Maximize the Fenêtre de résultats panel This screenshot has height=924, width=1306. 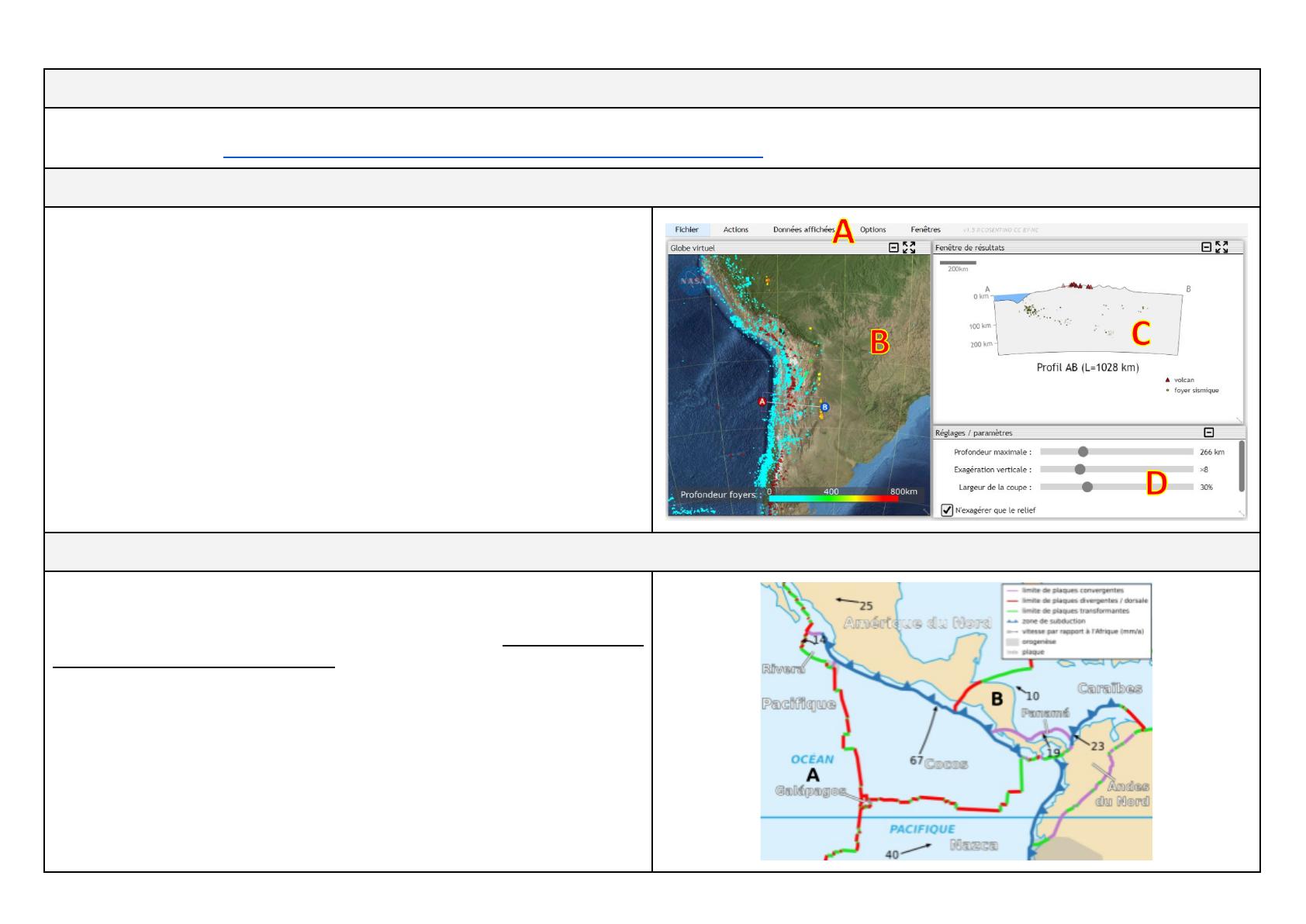pyautogui.click(x=1222, y=247)
